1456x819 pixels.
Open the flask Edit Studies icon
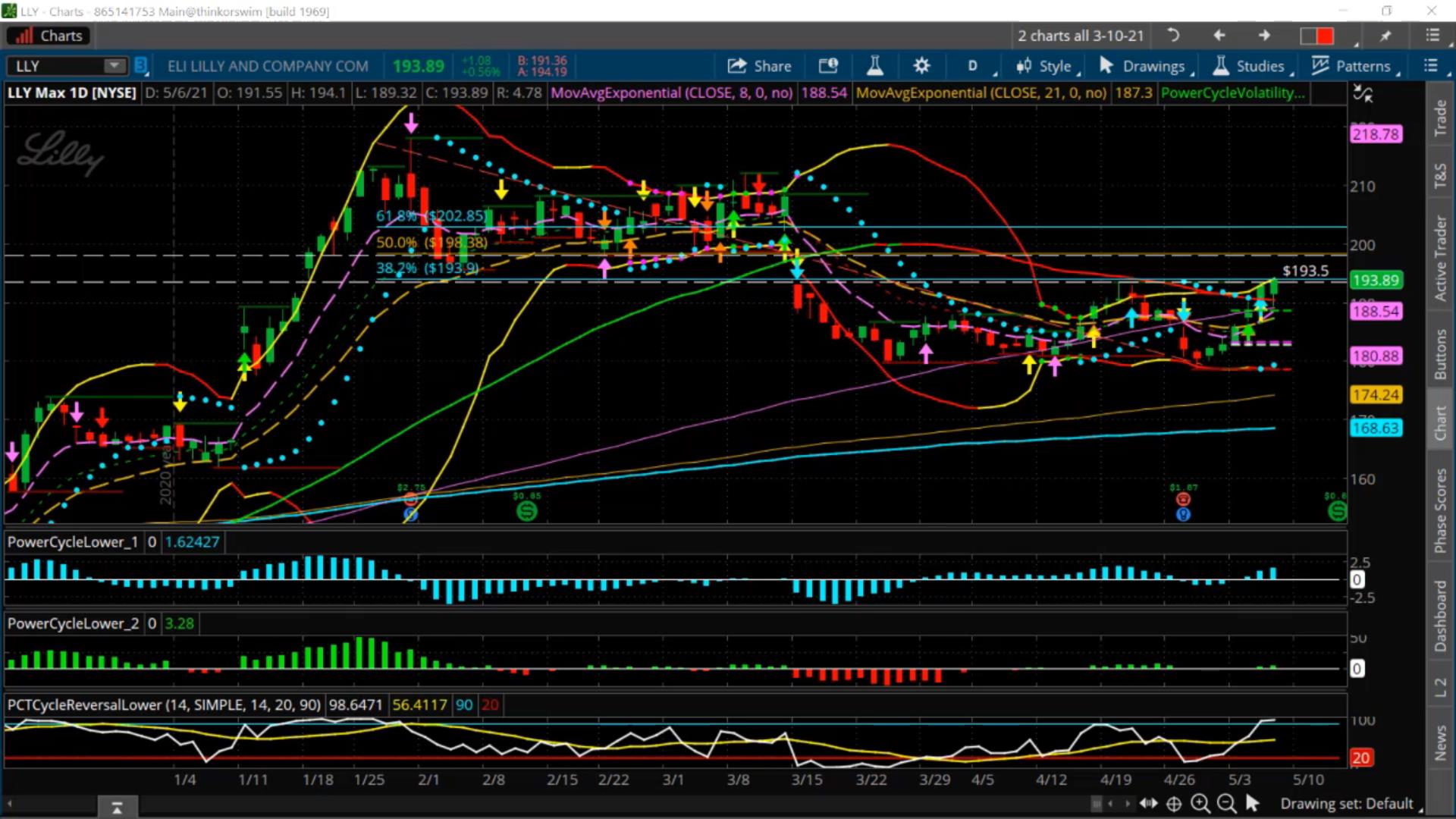[874, 66]
